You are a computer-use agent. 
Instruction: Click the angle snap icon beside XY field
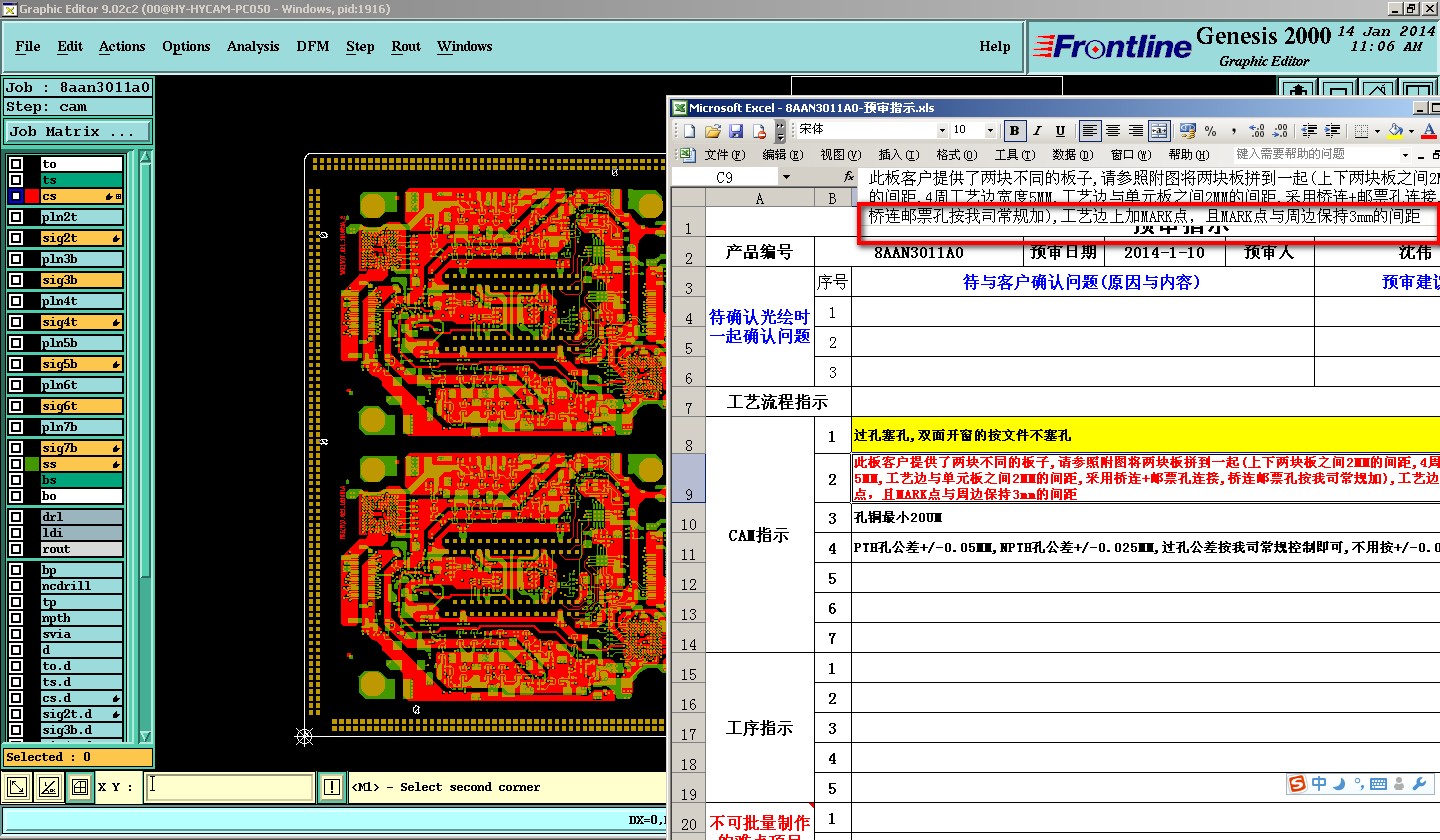coord(47,787)
